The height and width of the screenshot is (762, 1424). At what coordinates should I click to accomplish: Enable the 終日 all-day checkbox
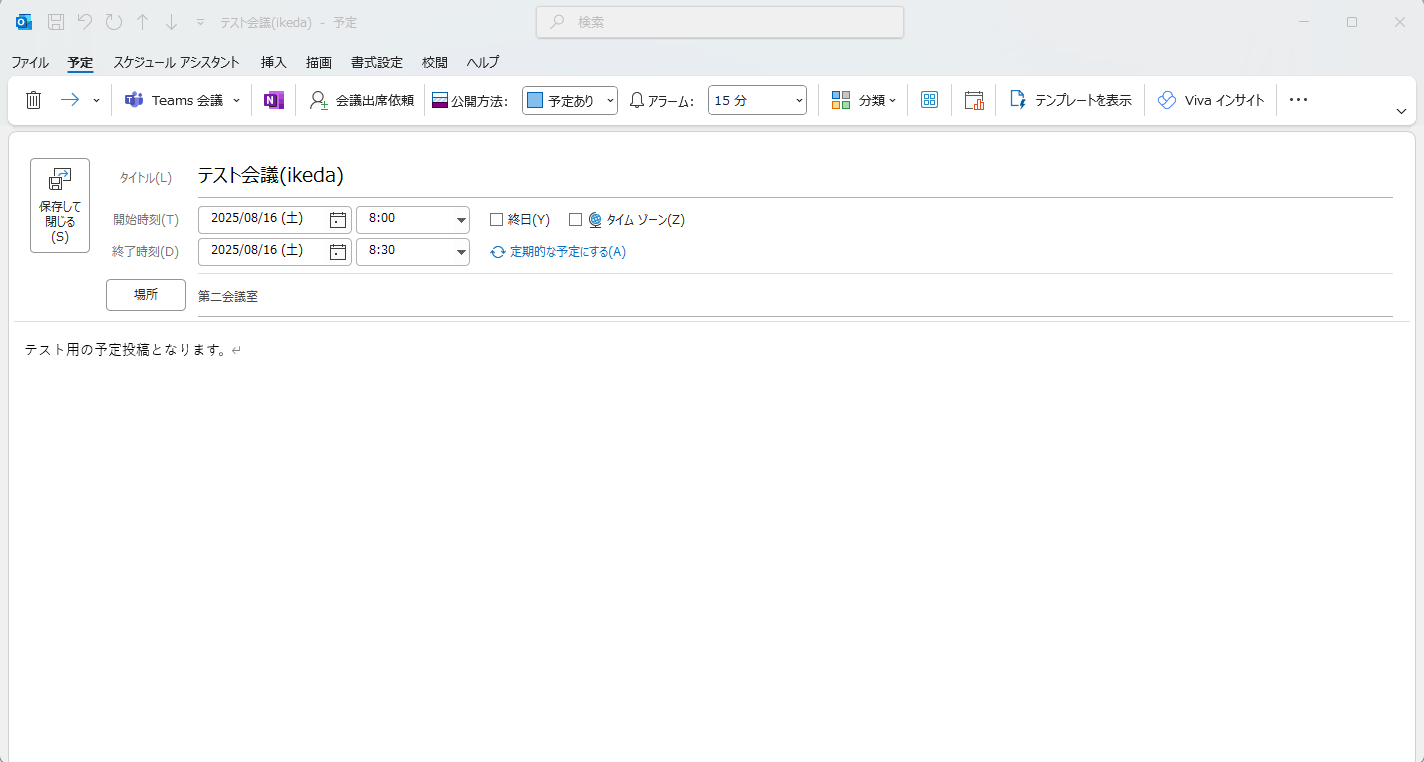[x=496, y=220]
